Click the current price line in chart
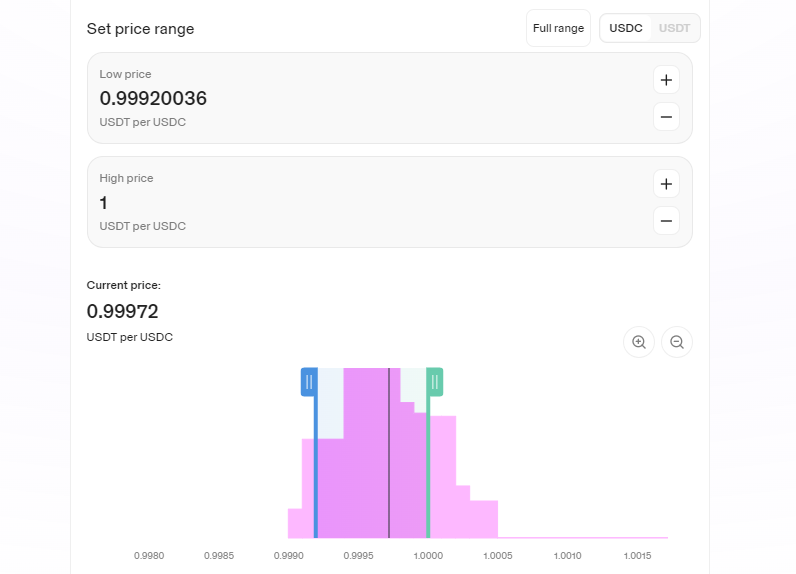Image resolution: width=796 pixels, height=574 pixels. click(389, 453)
